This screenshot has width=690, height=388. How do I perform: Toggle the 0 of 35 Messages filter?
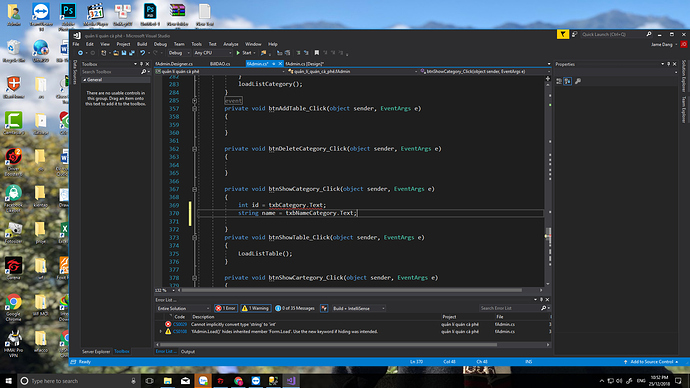pos(295,308)
